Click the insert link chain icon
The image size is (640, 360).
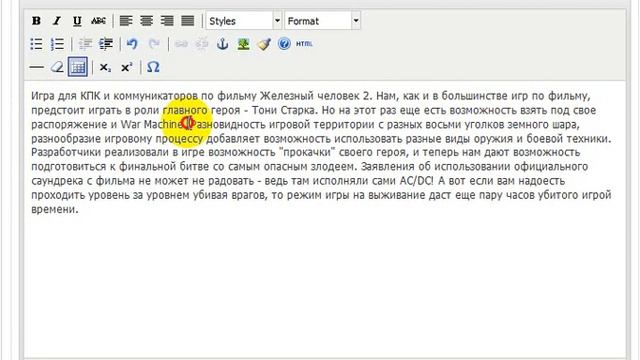point(181,44)
